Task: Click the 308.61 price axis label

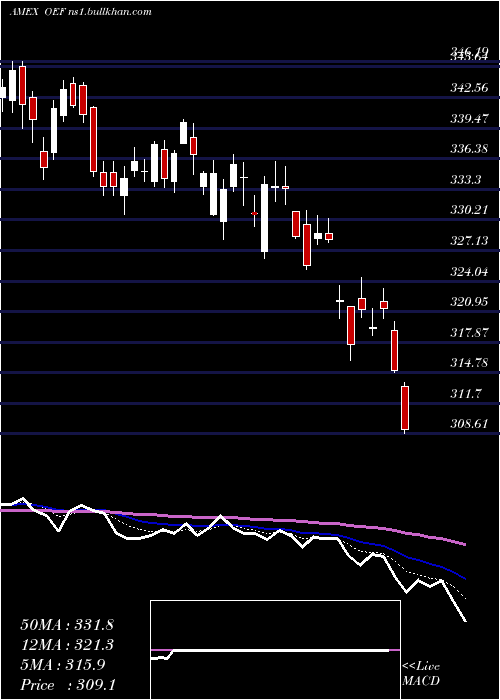Action: click(469, 424)
